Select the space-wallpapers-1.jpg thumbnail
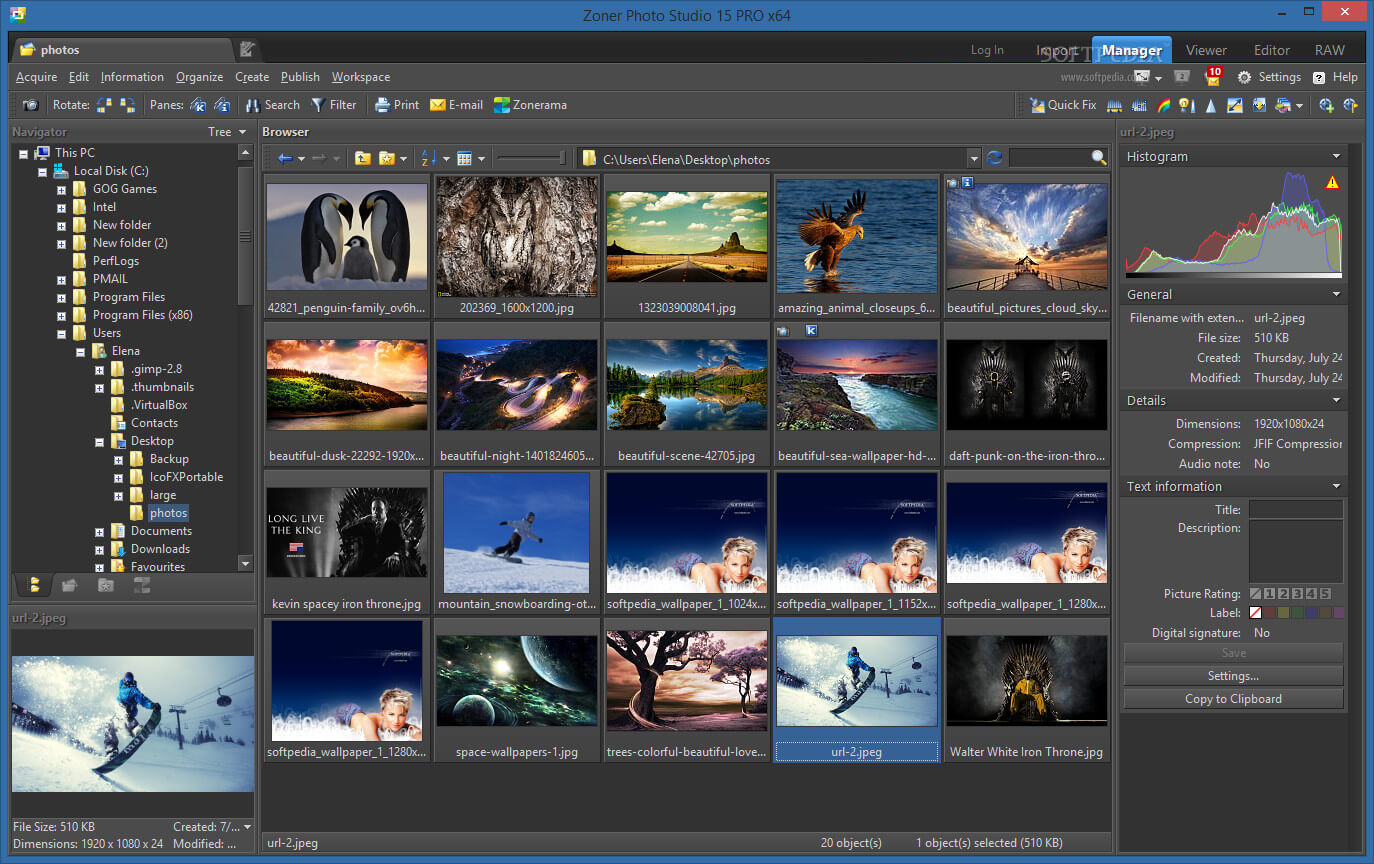 517,690
